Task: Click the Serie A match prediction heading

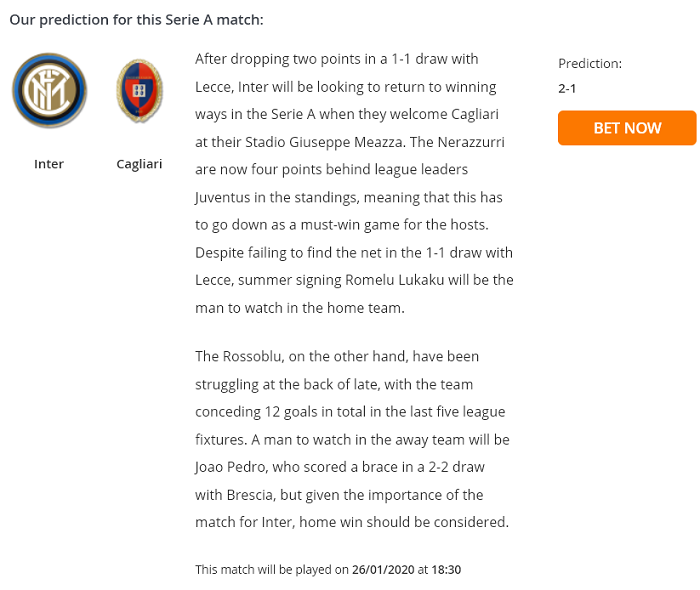Action: click(x=136, y=19)
